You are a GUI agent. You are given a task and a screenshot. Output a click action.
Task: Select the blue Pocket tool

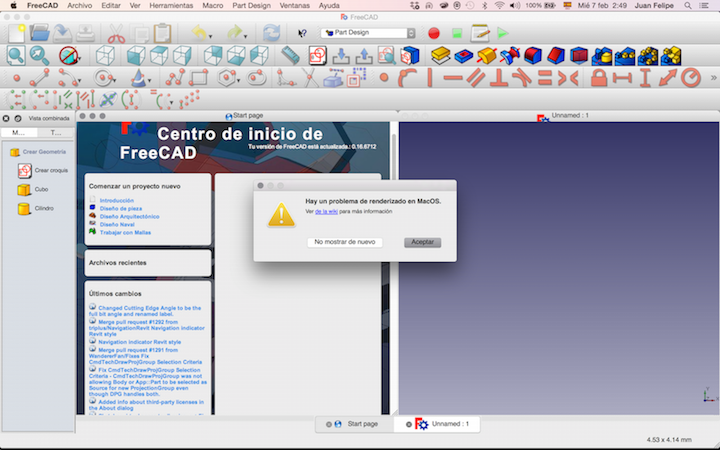point(464,56)
